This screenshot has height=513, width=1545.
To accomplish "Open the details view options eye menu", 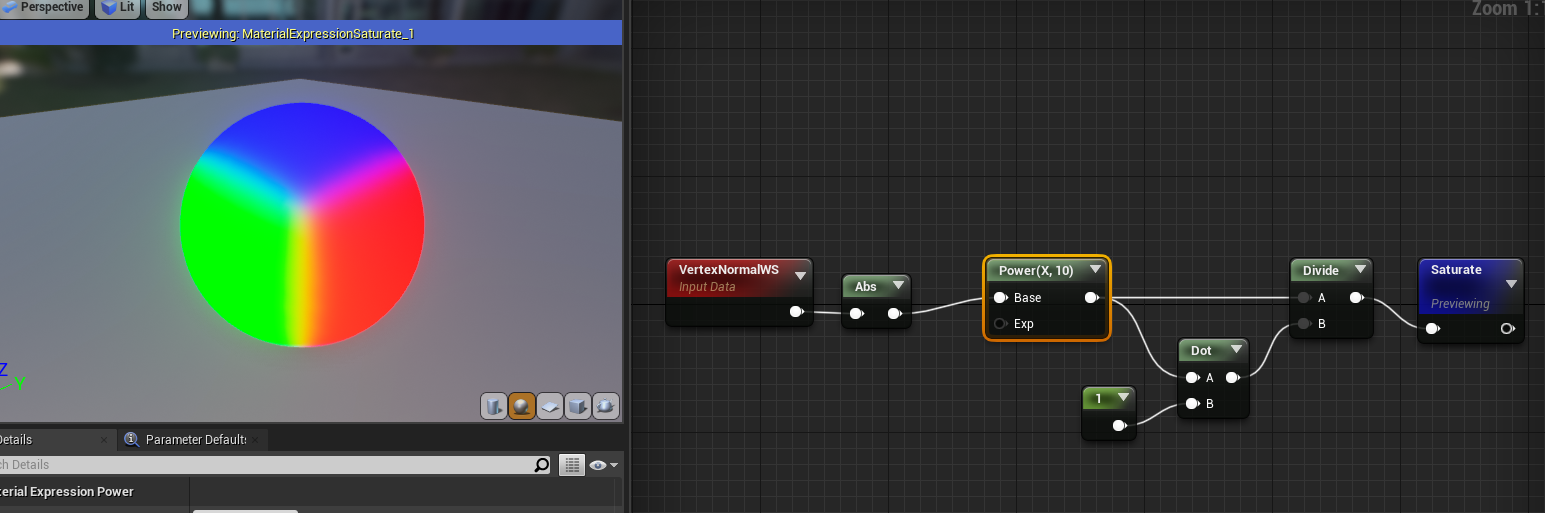I will click(603, 465).
